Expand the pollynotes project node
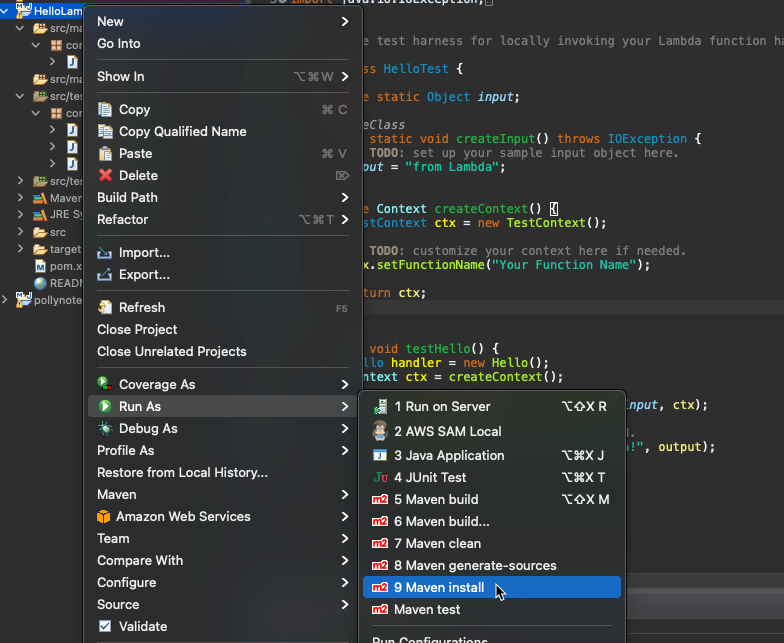The height and width of the screenshot is (643, 784). coord(4,300)
